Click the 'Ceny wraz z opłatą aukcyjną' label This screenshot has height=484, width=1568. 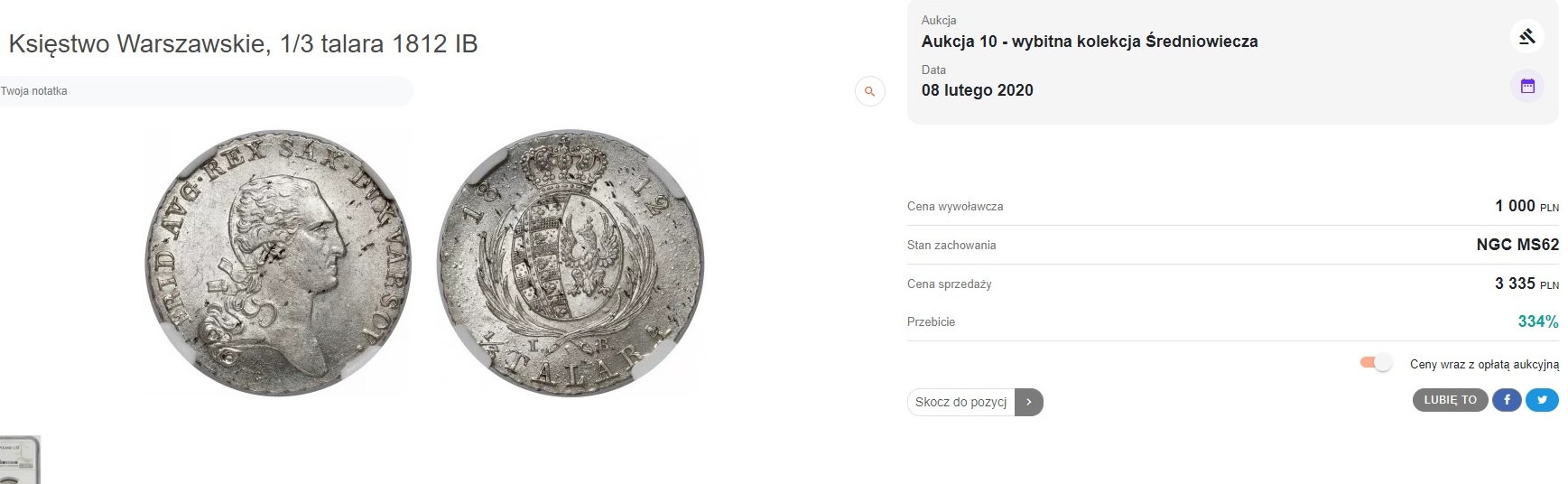pos(1484,364)
